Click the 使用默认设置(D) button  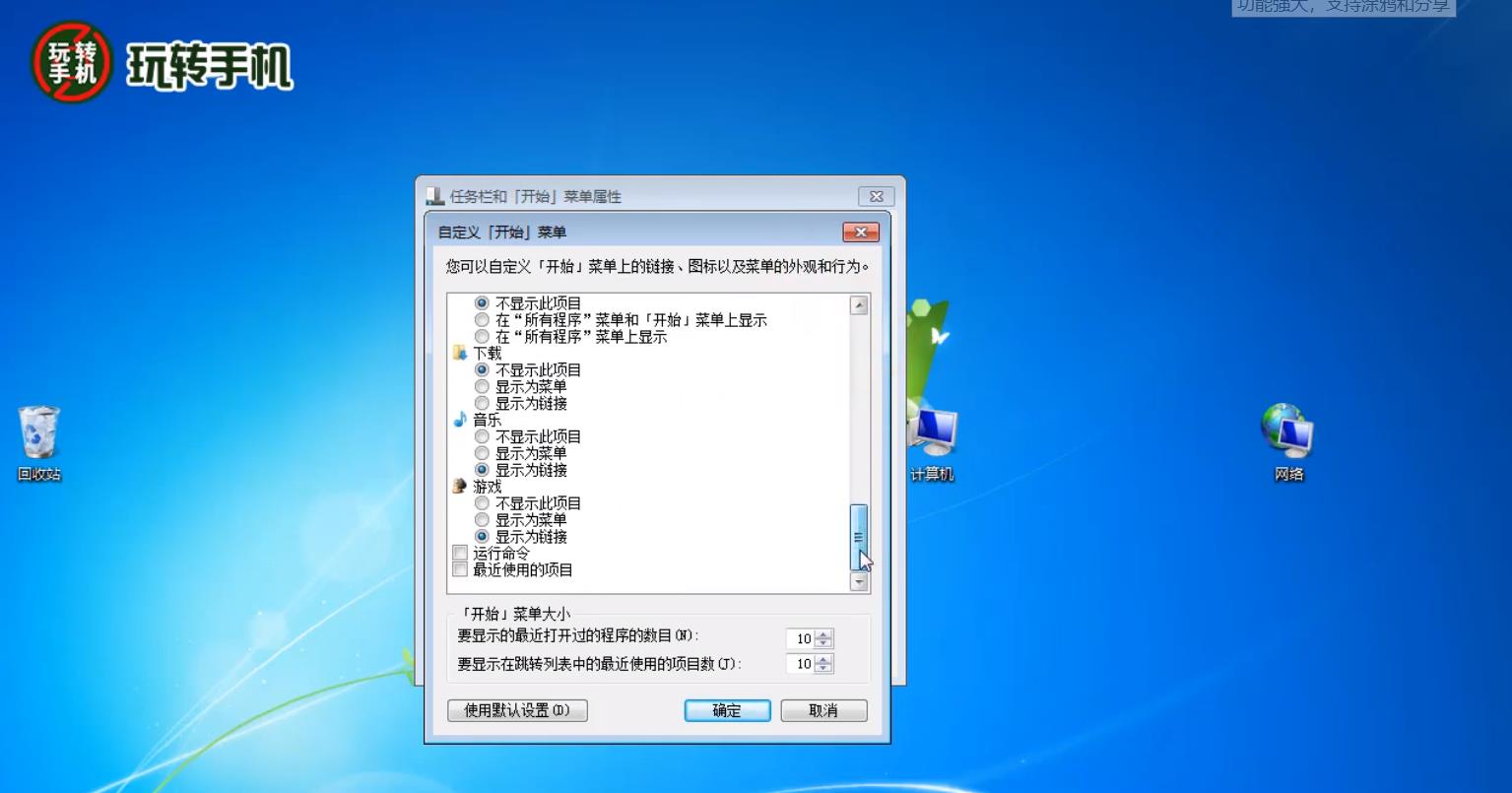coord(517,710)
